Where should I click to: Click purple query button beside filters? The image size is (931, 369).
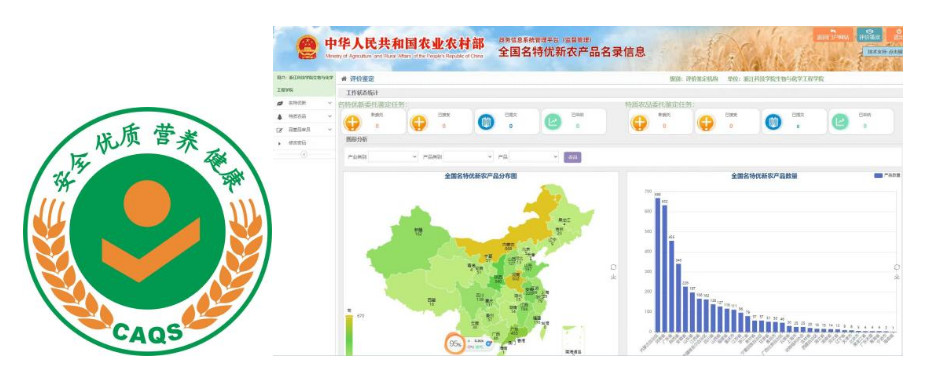coord(572,157)
